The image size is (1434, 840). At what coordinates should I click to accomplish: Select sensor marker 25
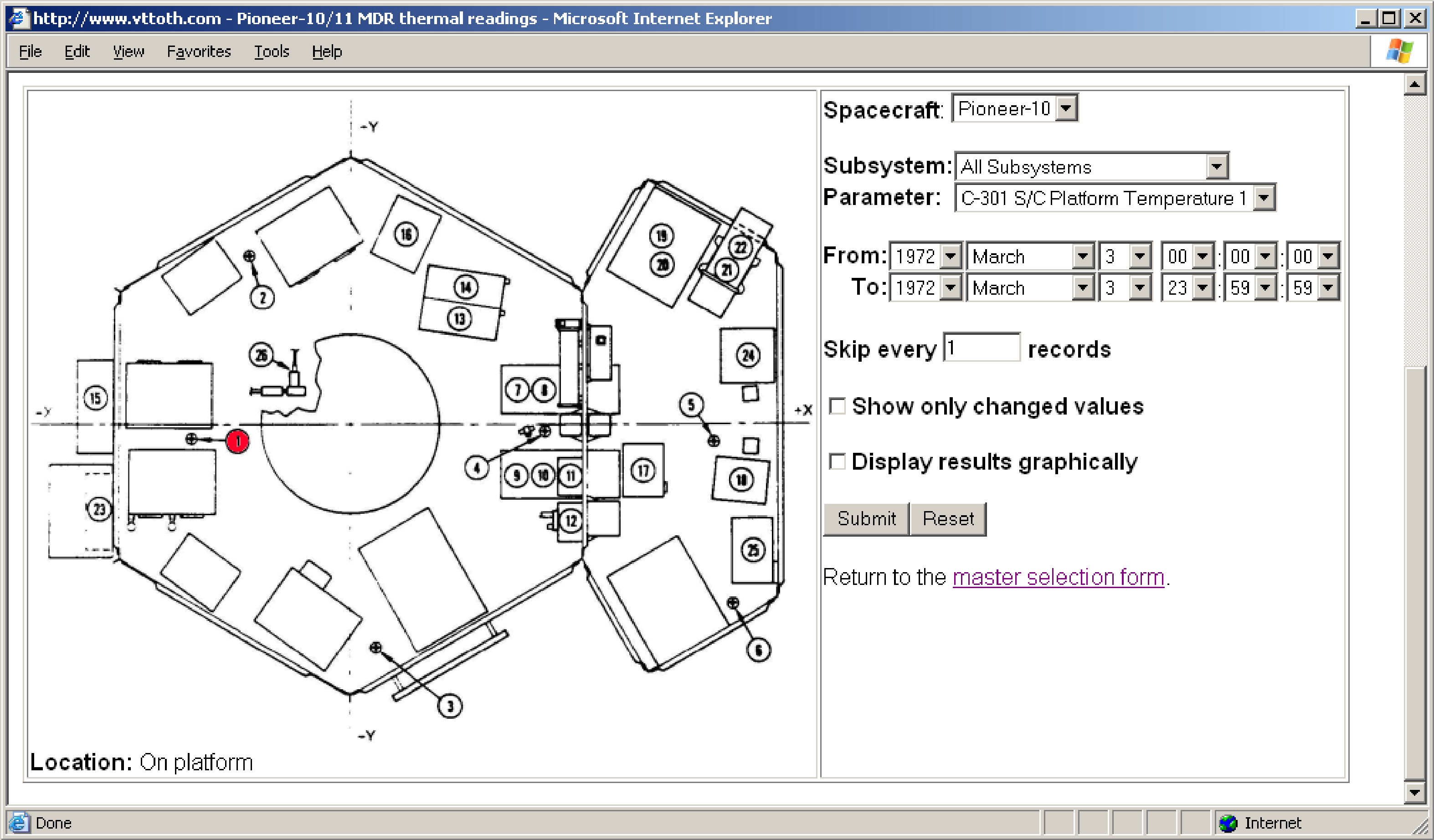753,550
